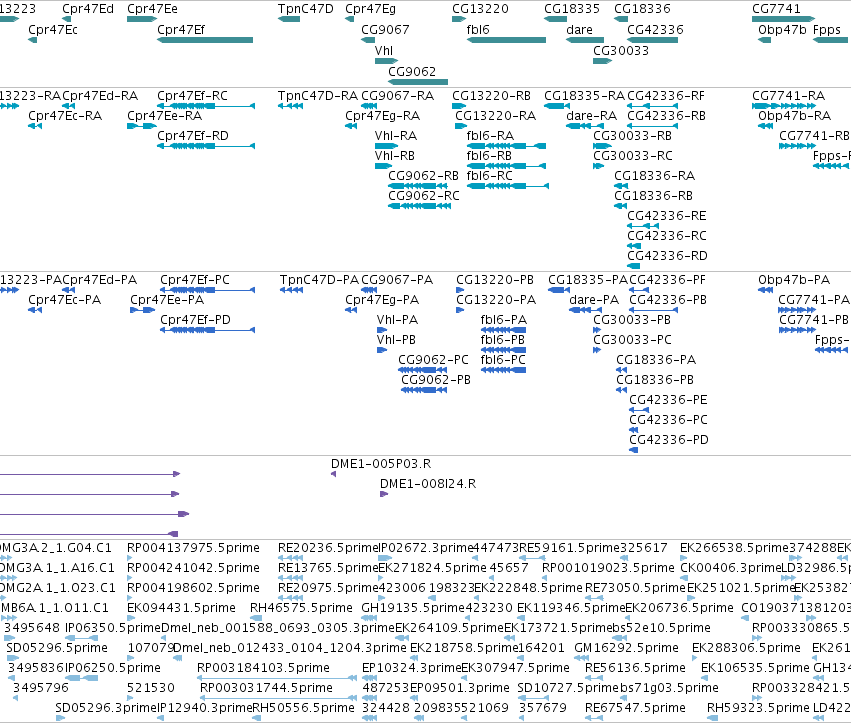851x723 pixels.
Task: Click the fbl6-PC protein label
Action: click(x=503, y=360)
